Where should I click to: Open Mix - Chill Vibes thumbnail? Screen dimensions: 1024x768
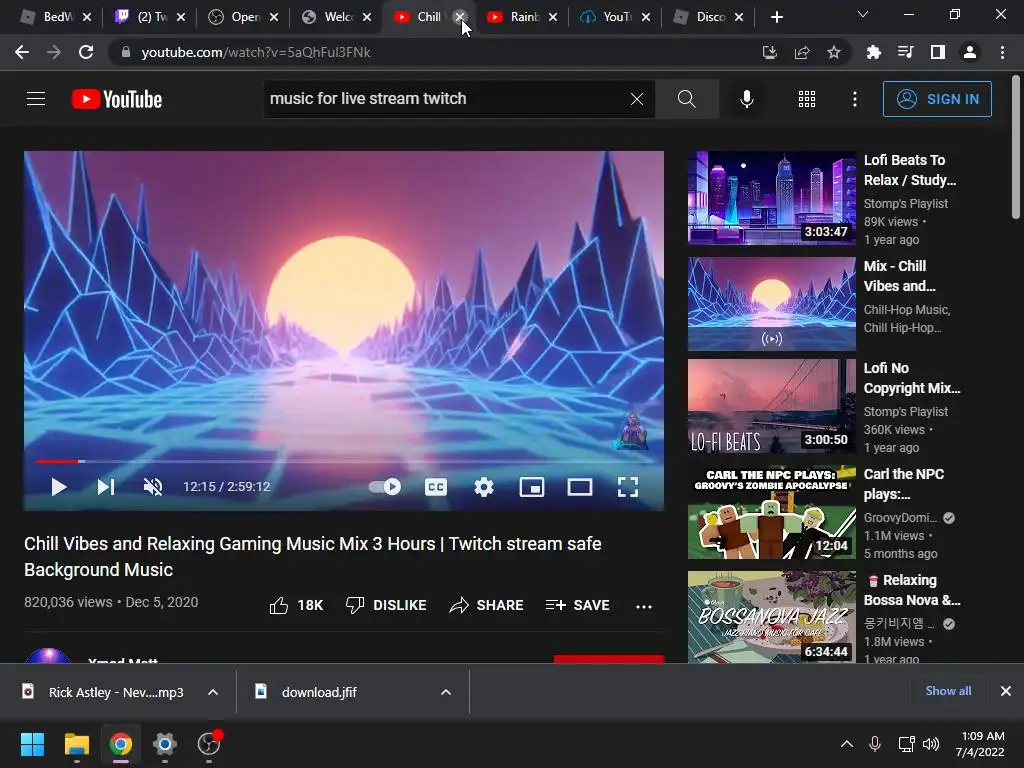tap(771, 304)
